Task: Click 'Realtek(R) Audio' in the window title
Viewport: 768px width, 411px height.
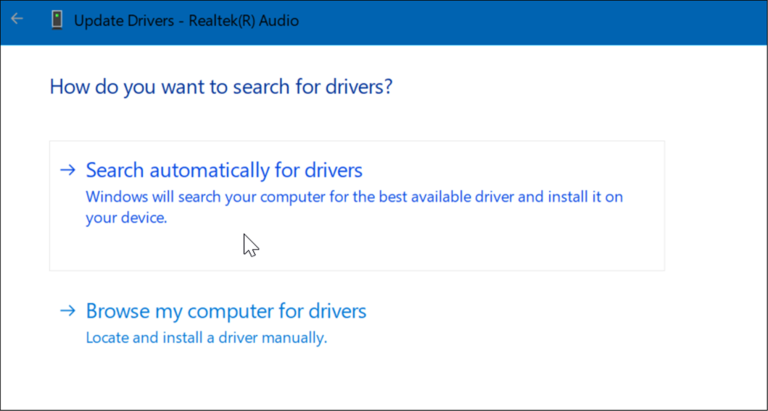Action: point(244,21)
